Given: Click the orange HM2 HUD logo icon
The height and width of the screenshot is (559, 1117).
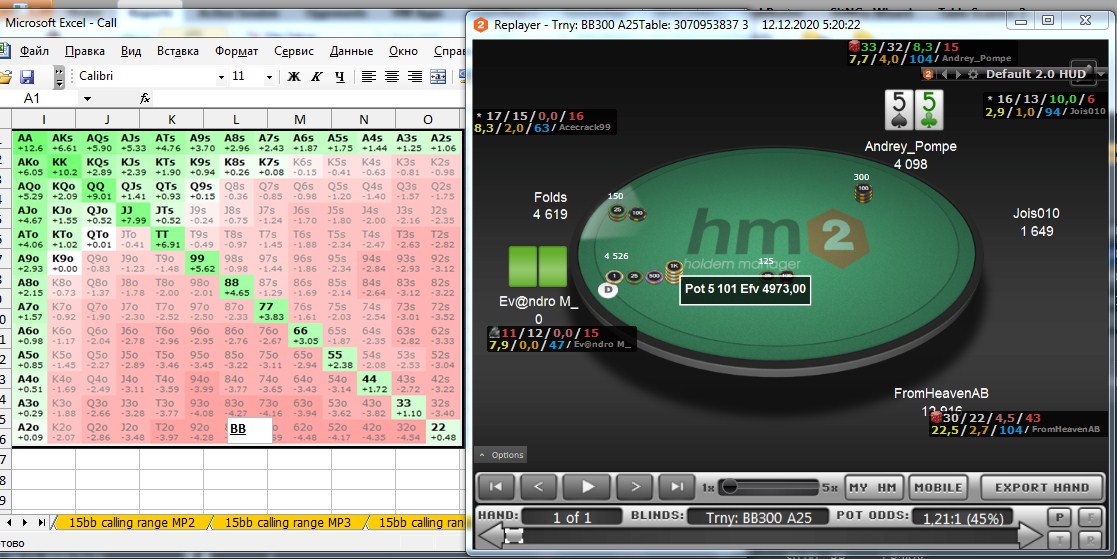Looking at the screenshot, I should 928,74.
